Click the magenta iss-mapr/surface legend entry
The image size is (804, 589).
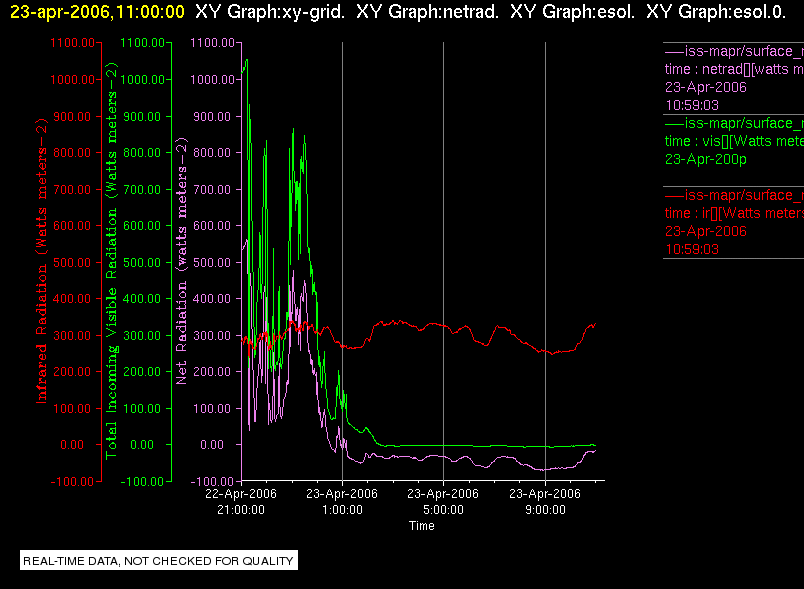734,52
